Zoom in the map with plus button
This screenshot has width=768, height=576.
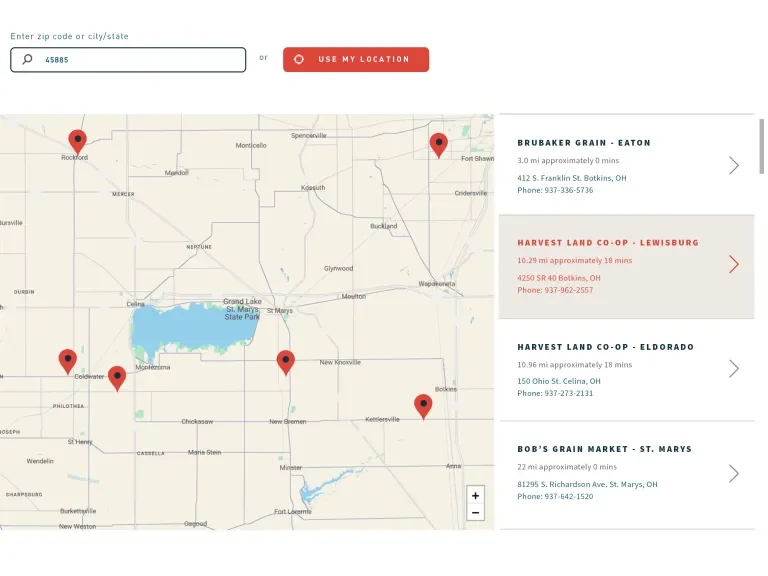(x=475, y=495)
